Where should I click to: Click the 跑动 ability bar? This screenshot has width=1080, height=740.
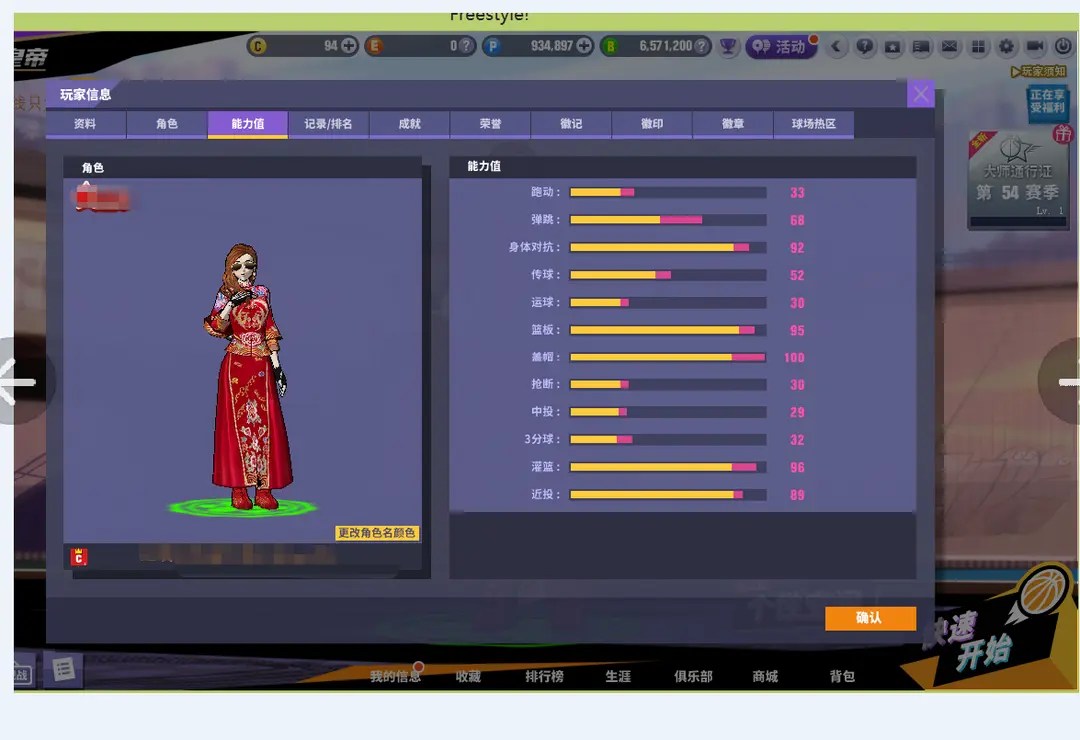point(668,192)
